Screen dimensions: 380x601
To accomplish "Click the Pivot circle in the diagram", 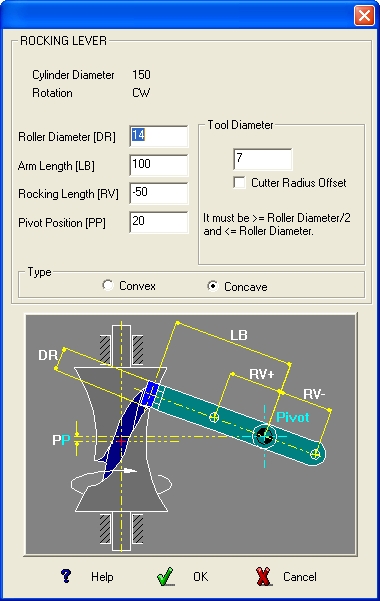I will 264,436.
